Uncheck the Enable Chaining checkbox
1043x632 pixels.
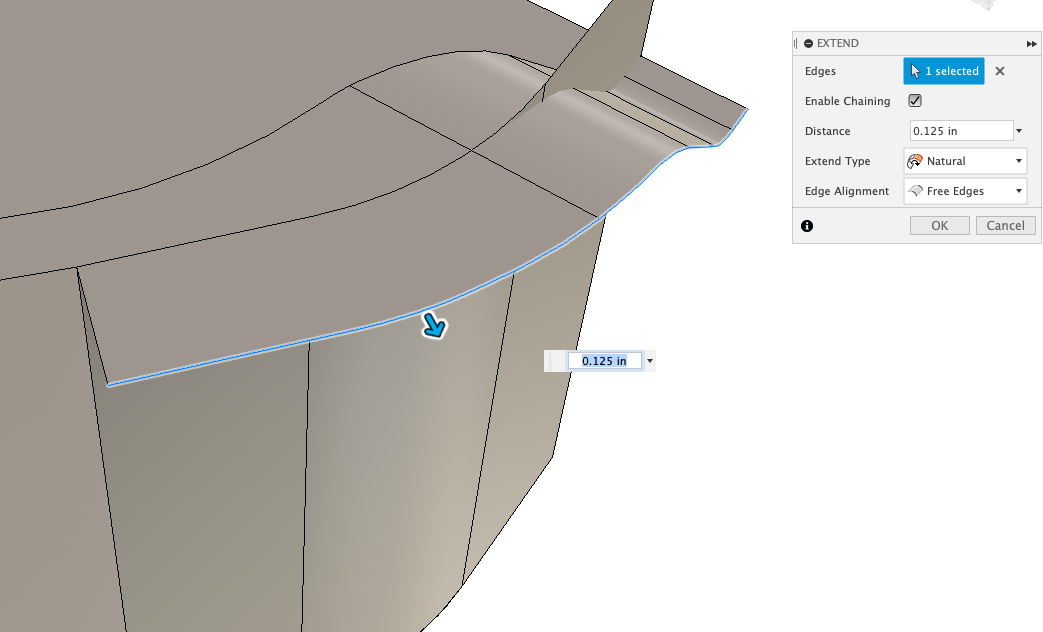click(915, 100)
